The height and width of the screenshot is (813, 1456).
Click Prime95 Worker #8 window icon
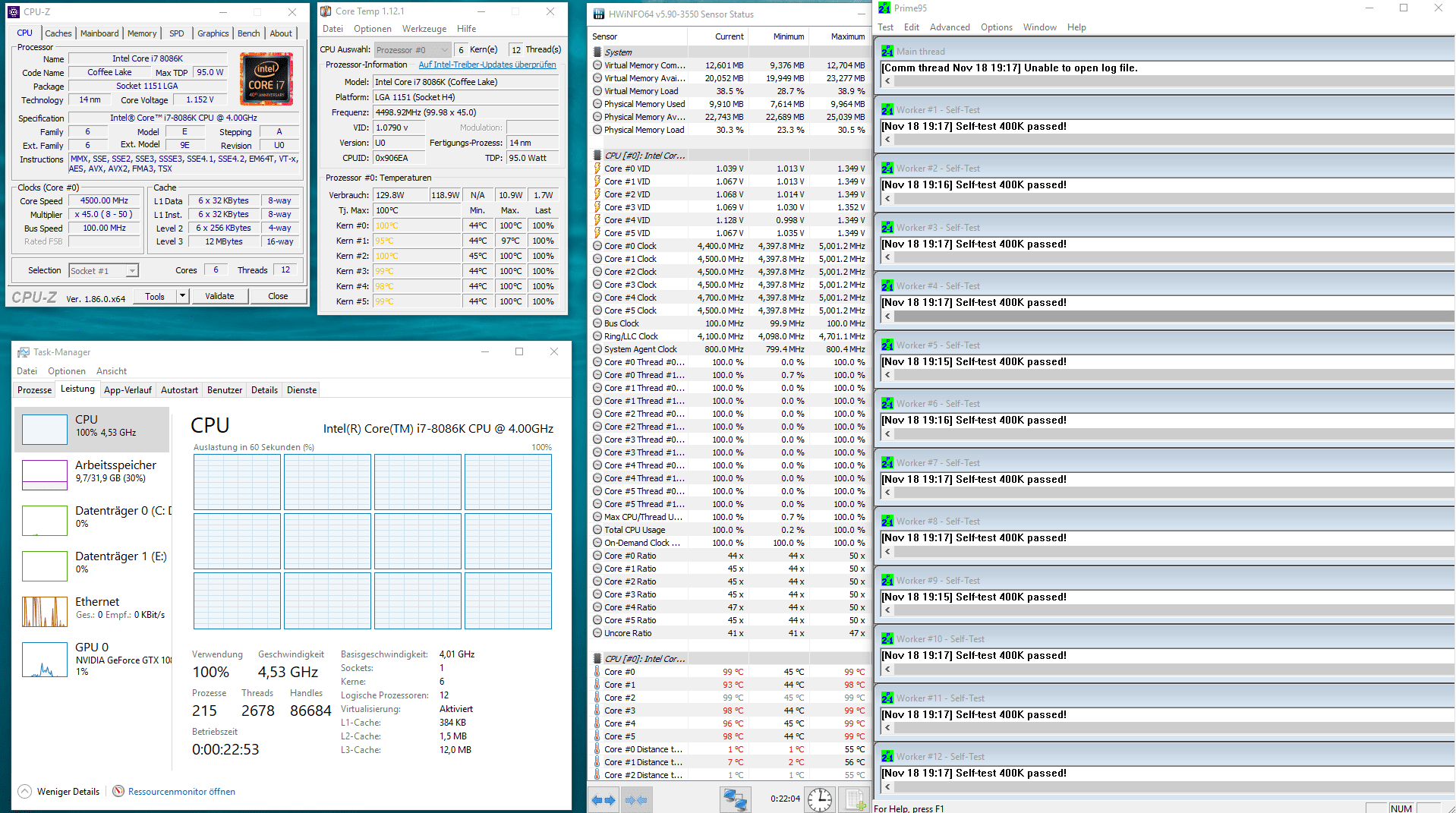click(x=887, y=521)
